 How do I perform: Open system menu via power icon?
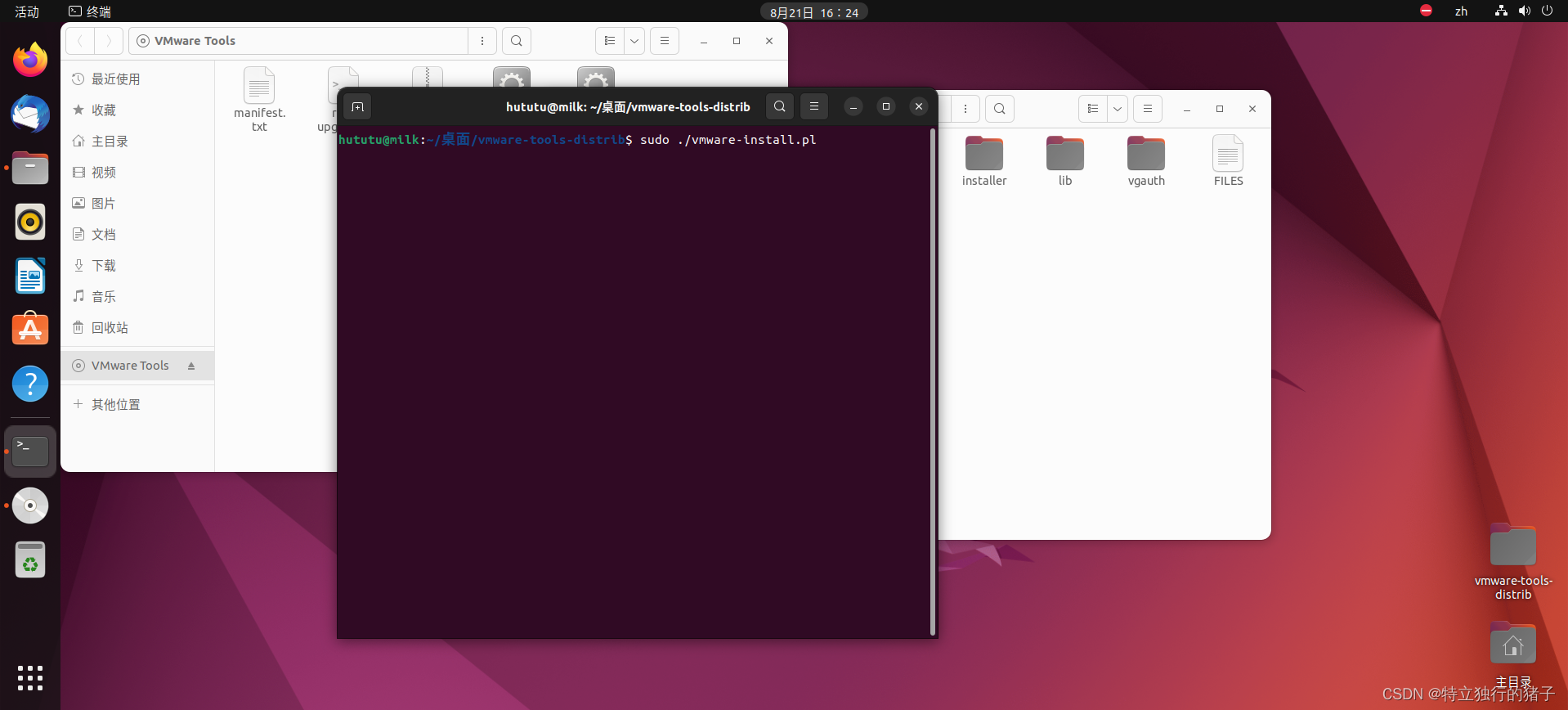point(1547,11)
